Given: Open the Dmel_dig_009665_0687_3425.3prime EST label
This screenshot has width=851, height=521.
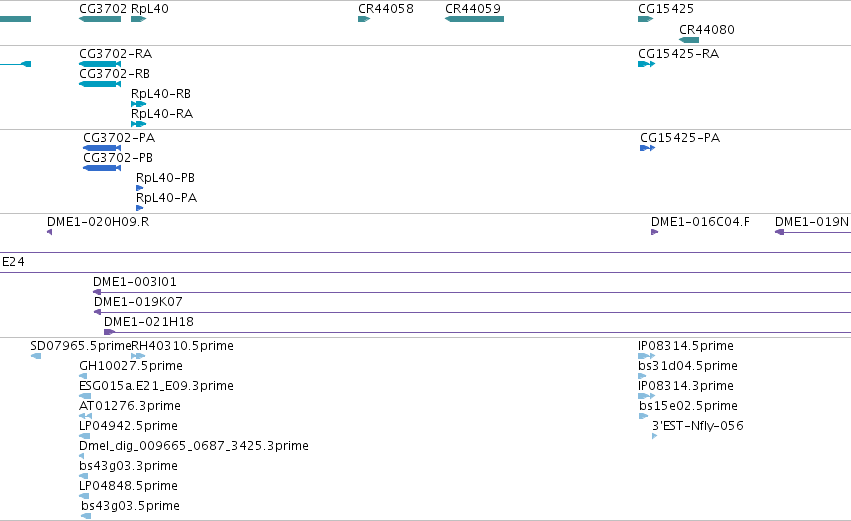Looking at the screenshot, I should tap(194, 446).
